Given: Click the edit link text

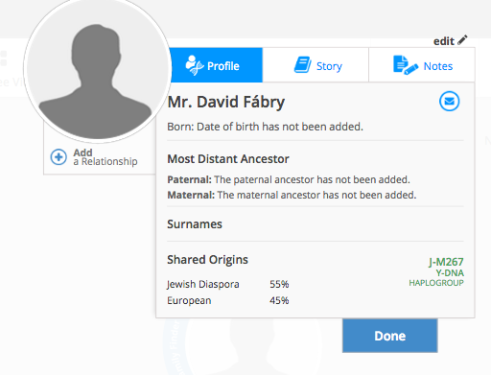Looking at the screenshot, I should point(443,41).
